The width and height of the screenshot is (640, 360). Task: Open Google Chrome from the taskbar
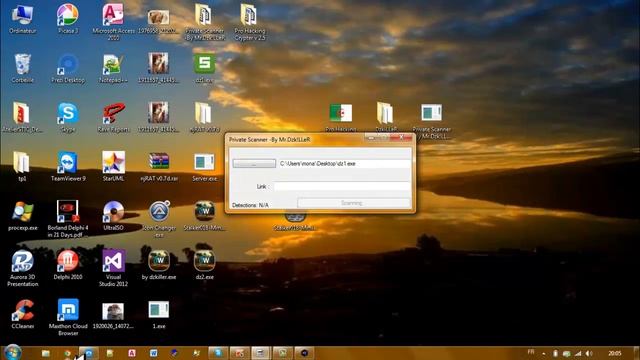(x=67, y=353)
